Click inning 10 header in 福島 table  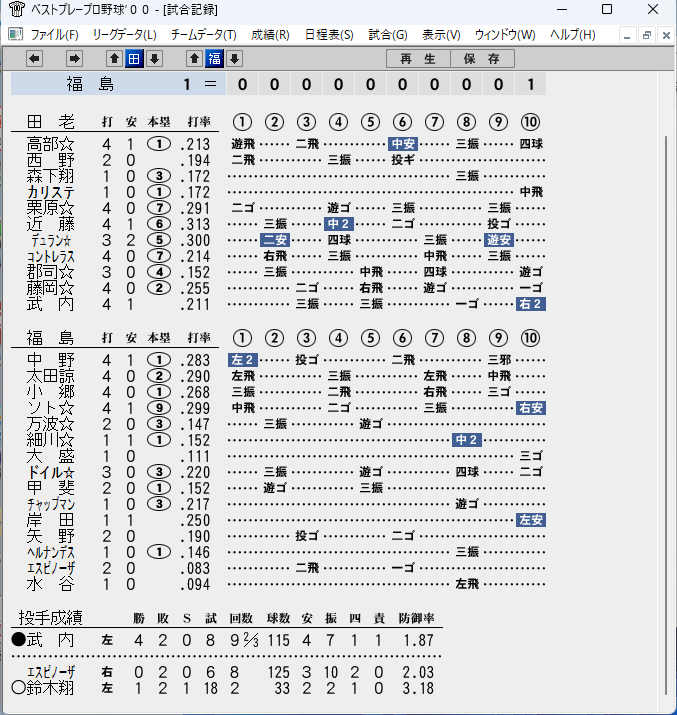530,338
